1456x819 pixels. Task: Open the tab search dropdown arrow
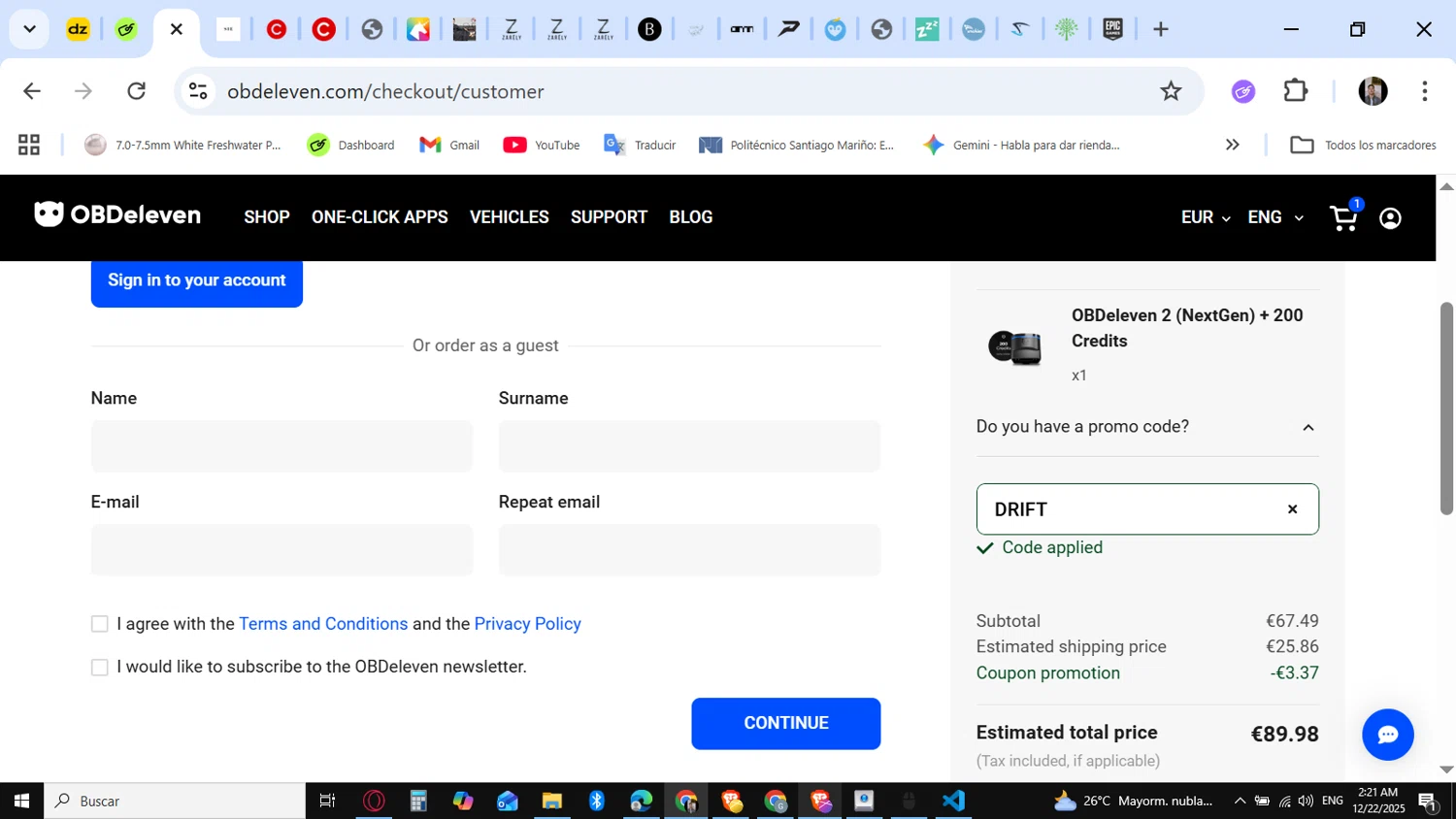[x=29, y=29]
